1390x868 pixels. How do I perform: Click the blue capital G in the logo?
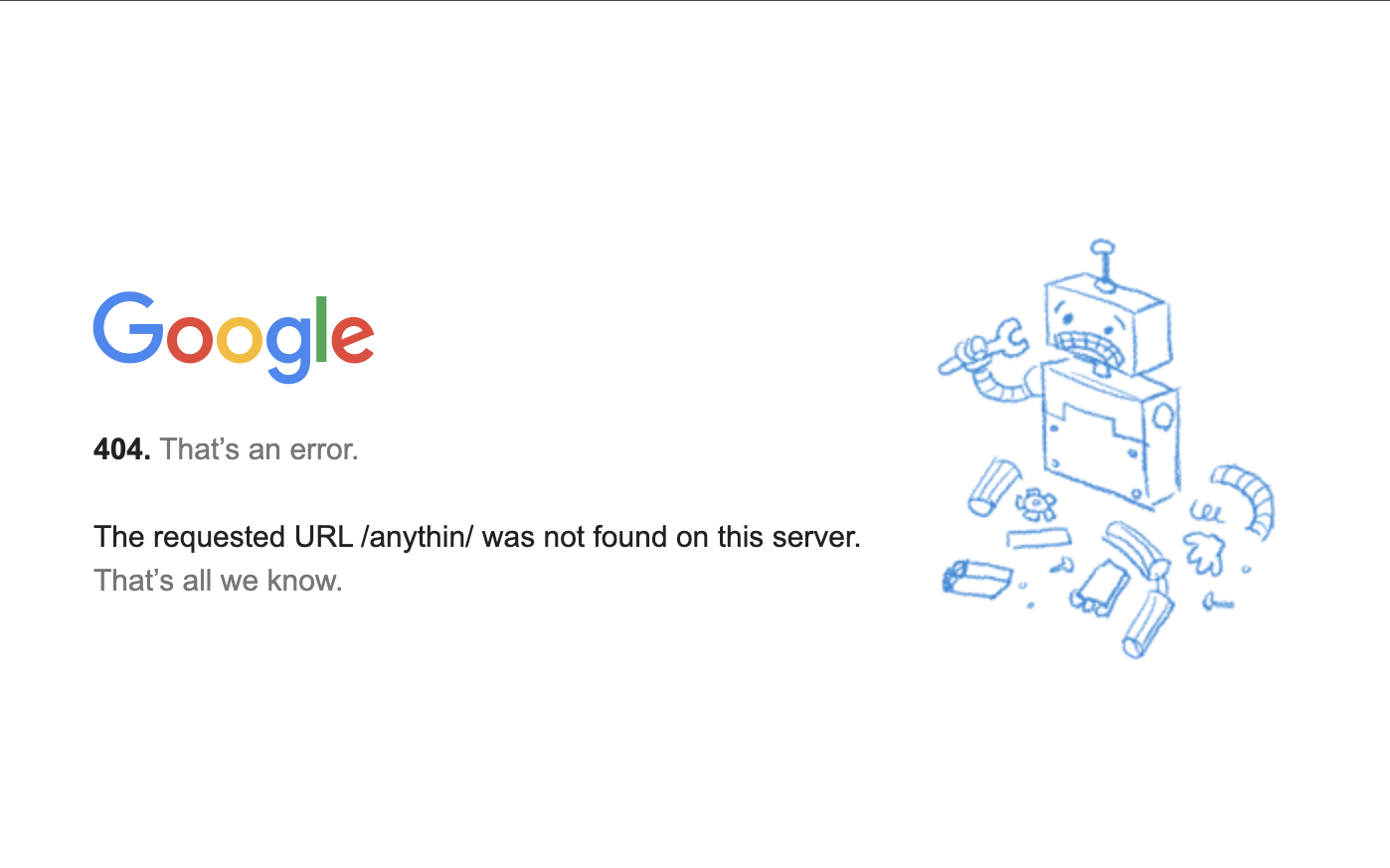[128, 328]
